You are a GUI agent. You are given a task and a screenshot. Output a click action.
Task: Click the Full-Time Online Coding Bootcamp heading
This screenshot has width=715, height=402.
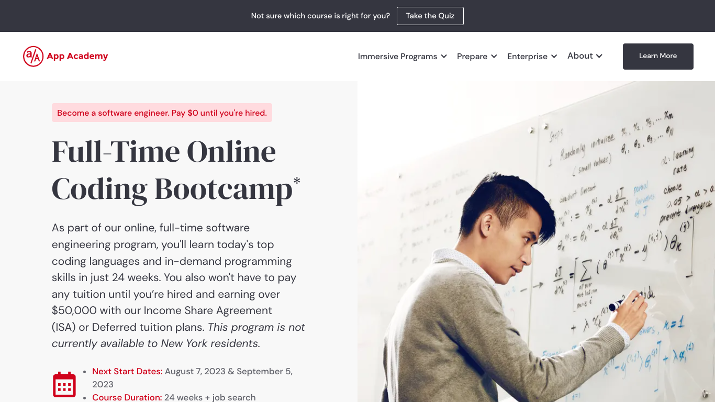point(176,170)
